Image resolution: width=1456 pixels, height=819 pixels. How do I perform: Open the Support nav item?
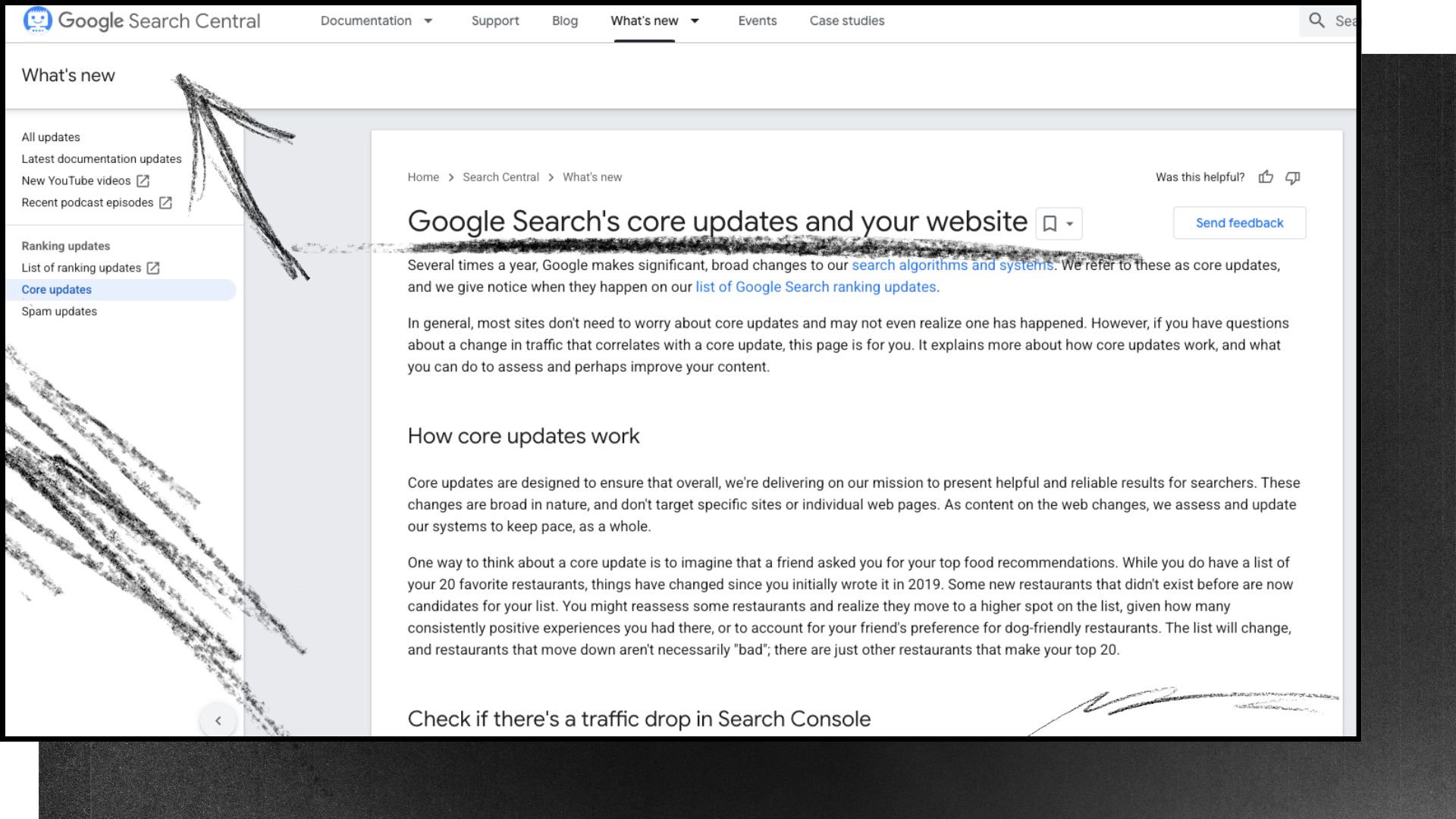point(495,20)
